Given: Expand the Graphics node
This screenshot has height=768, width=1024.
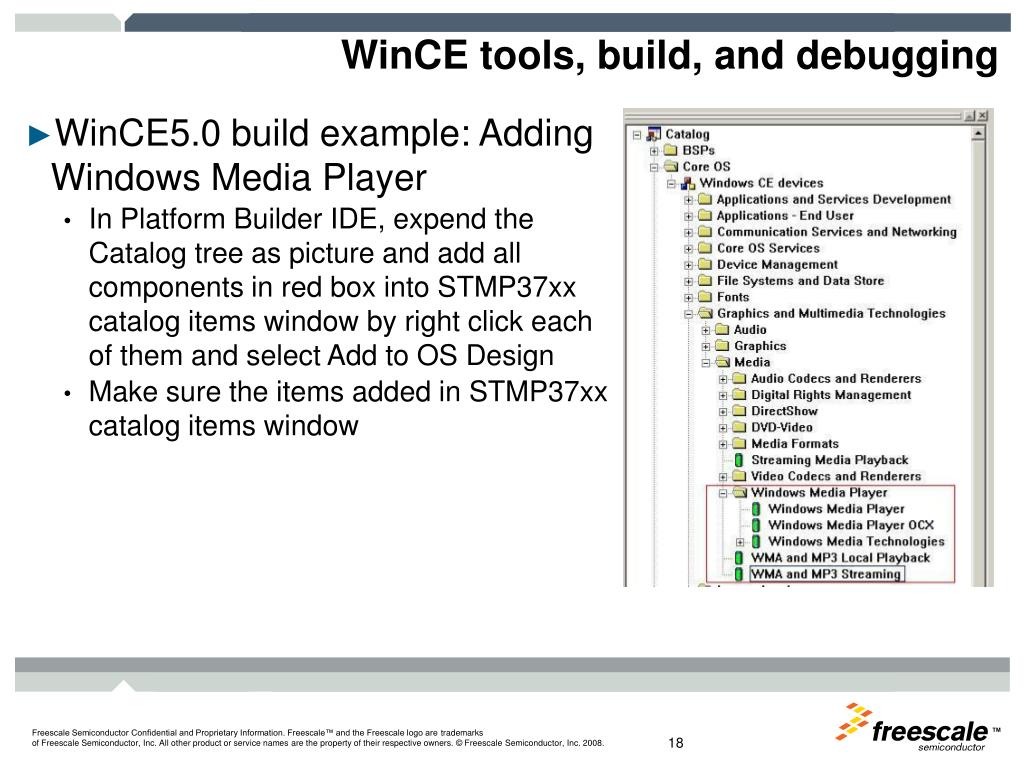Looking at the screenshot, I should pyautogui.click(x=705, y=347).
